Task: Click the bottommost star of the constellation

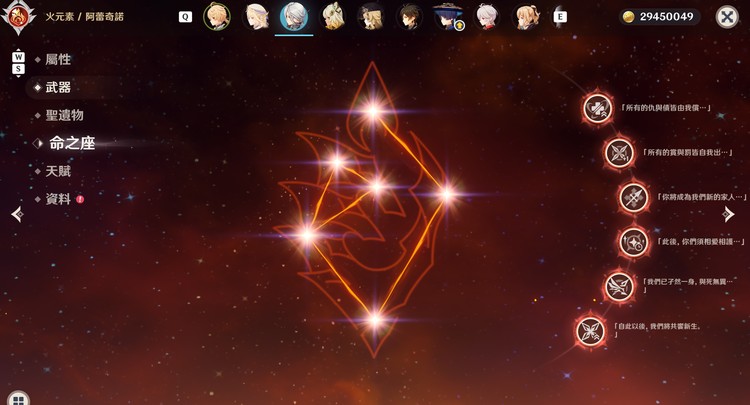Action: (376, 320)
